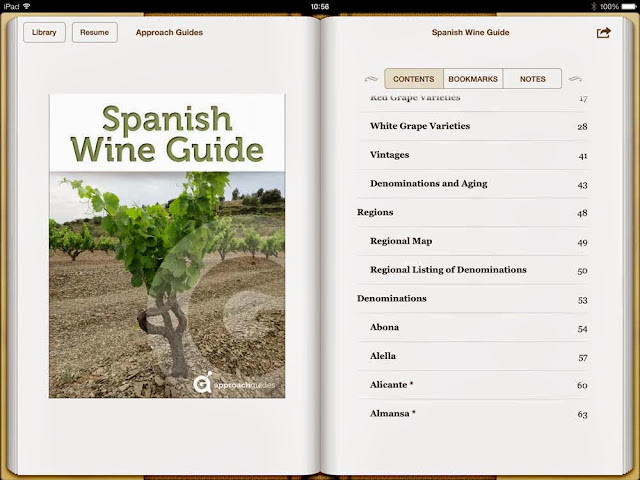Tap the Wi-Fi icon in the status bar
640x480 pixels.
point(27,6)
